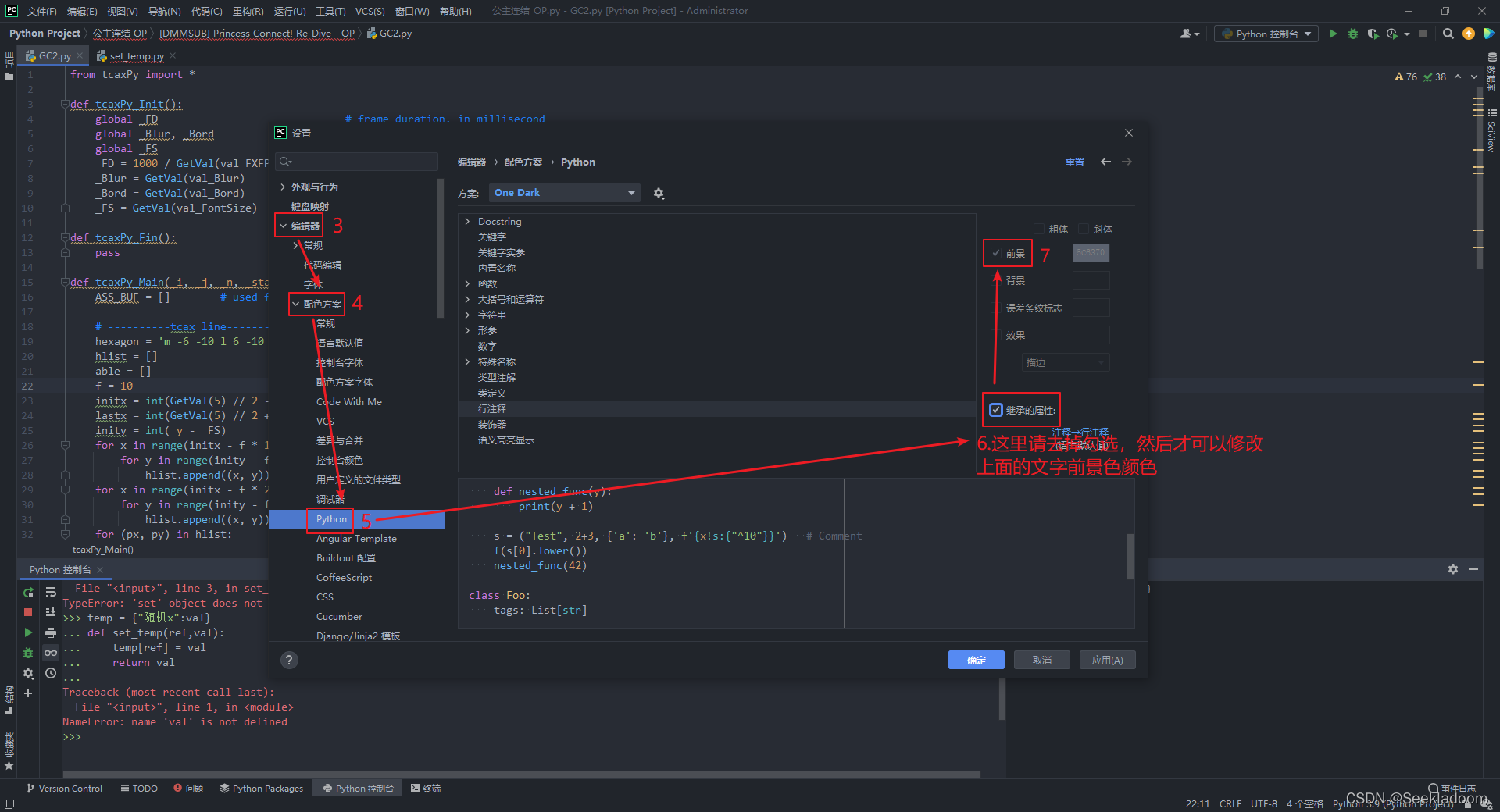The height and width of the screenshot is (812, 1500).
Task: Open the 文件 menu
Action: [x=41, y=11]
